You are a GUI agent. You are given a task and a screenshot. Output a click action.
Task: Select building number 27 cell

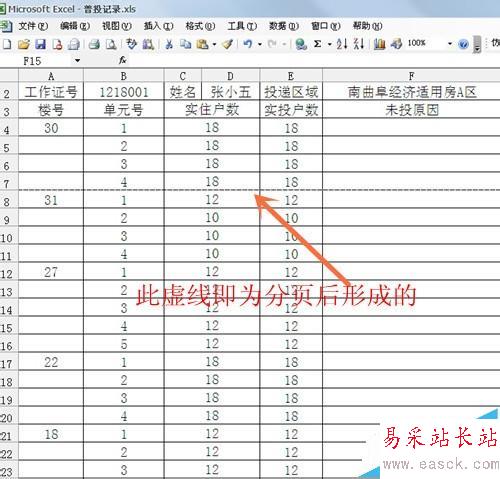point(51,272)
